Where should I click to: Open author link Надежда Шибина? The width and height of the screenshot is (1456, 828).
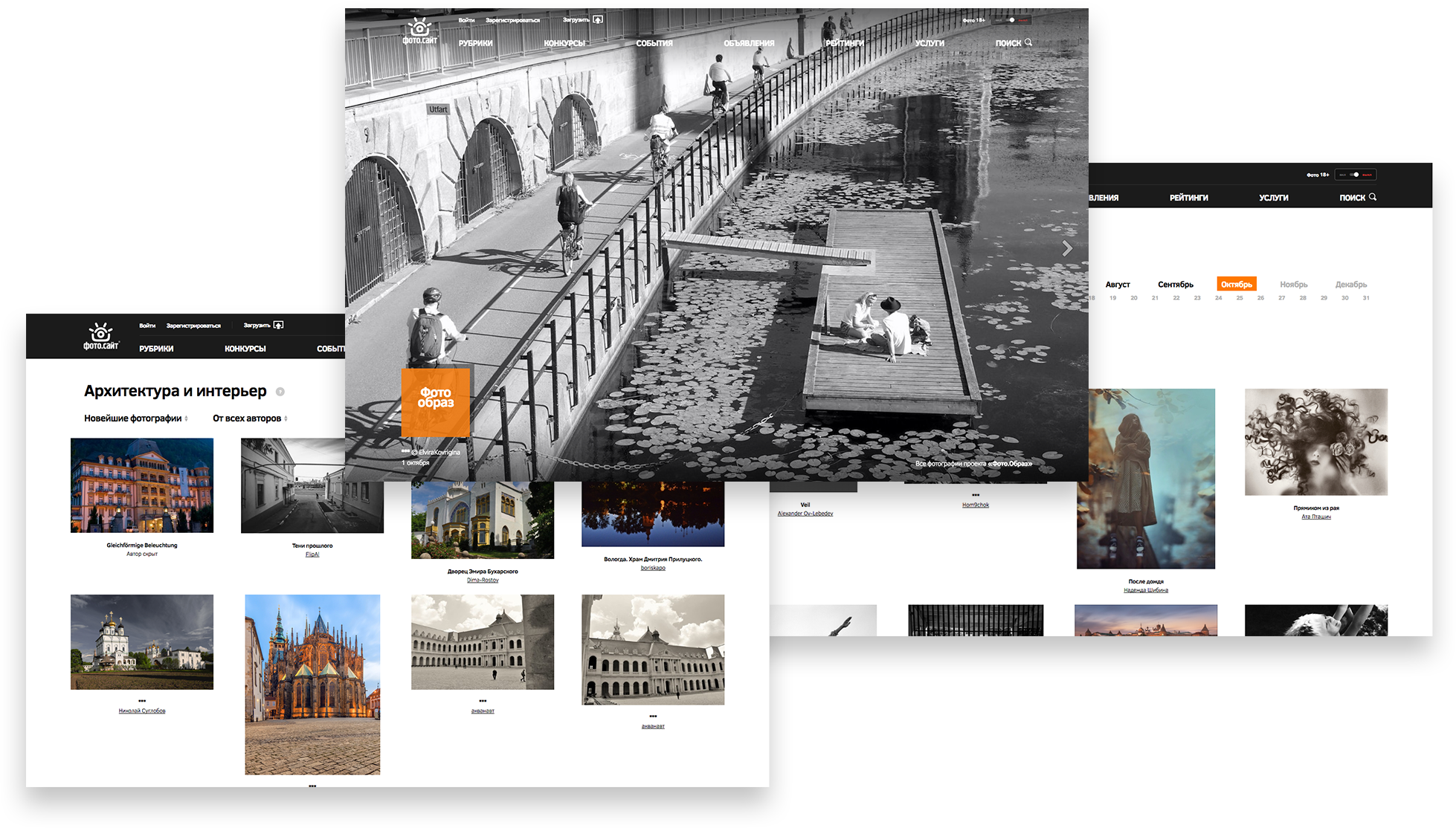(x=1146, y=590)
